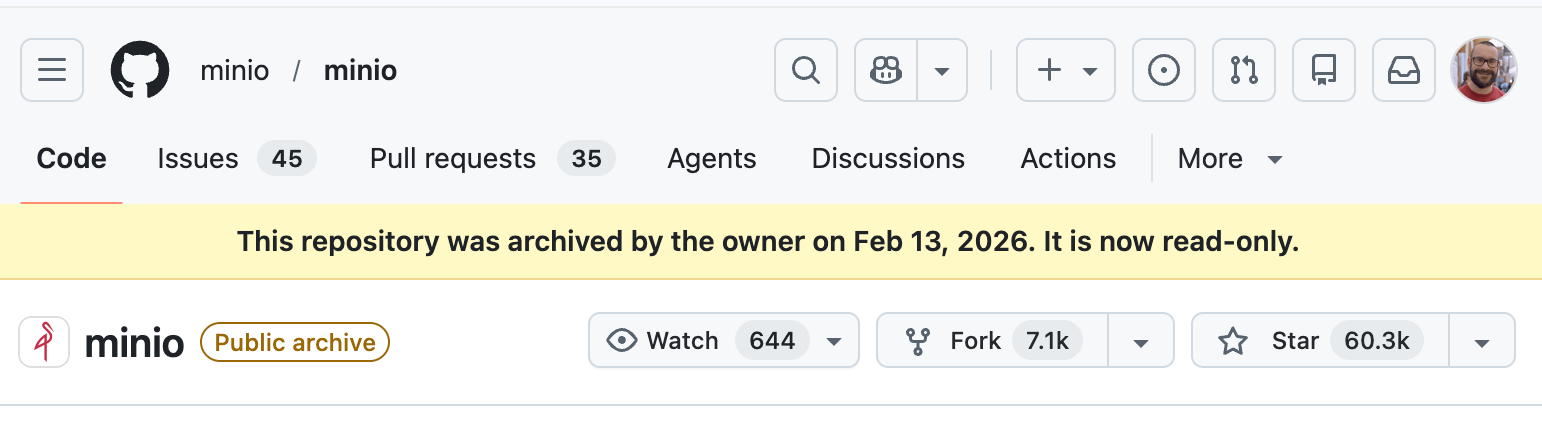
Task: Expand the Copilot dropdown arrow
Action: (941, 70)
